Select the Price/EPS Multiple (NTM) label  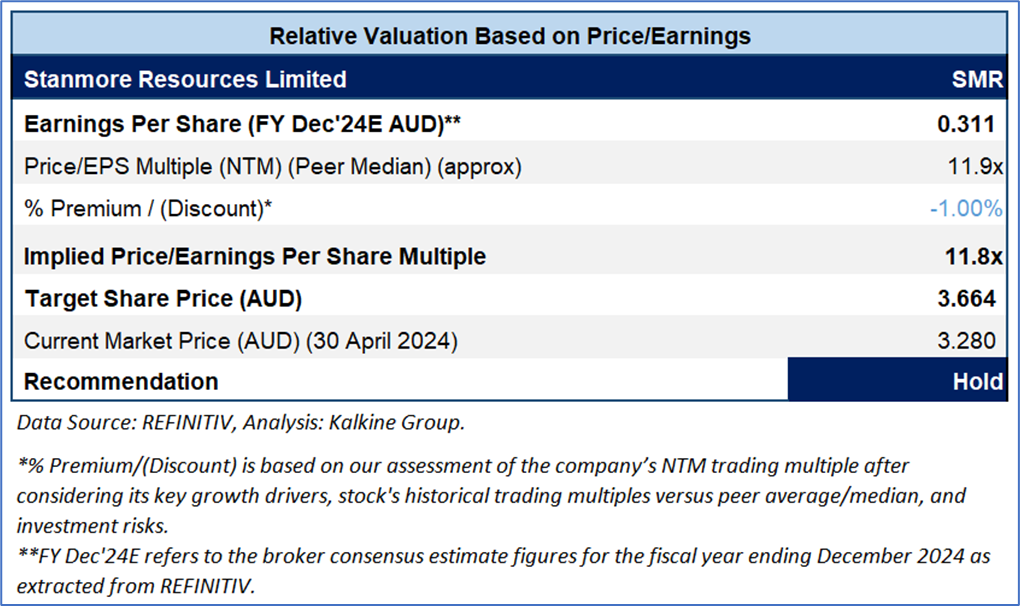pos(272,167)
